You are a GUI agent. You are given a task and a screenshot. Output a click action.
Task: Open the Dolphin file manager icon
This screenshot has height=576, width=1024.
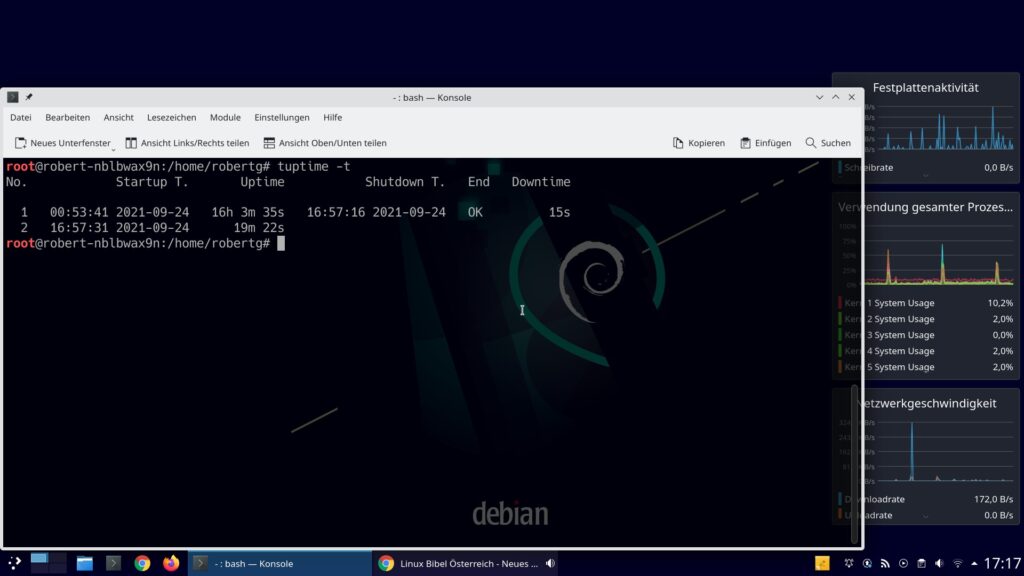(x=85, y=563)
